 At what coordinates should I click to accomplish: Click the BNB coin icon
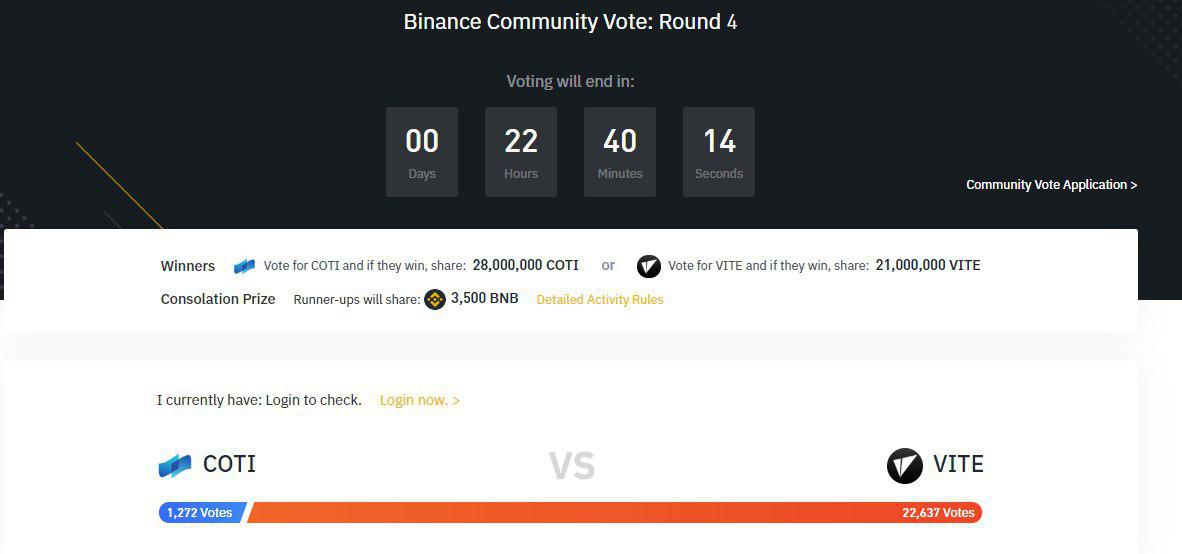coord(435,299)
